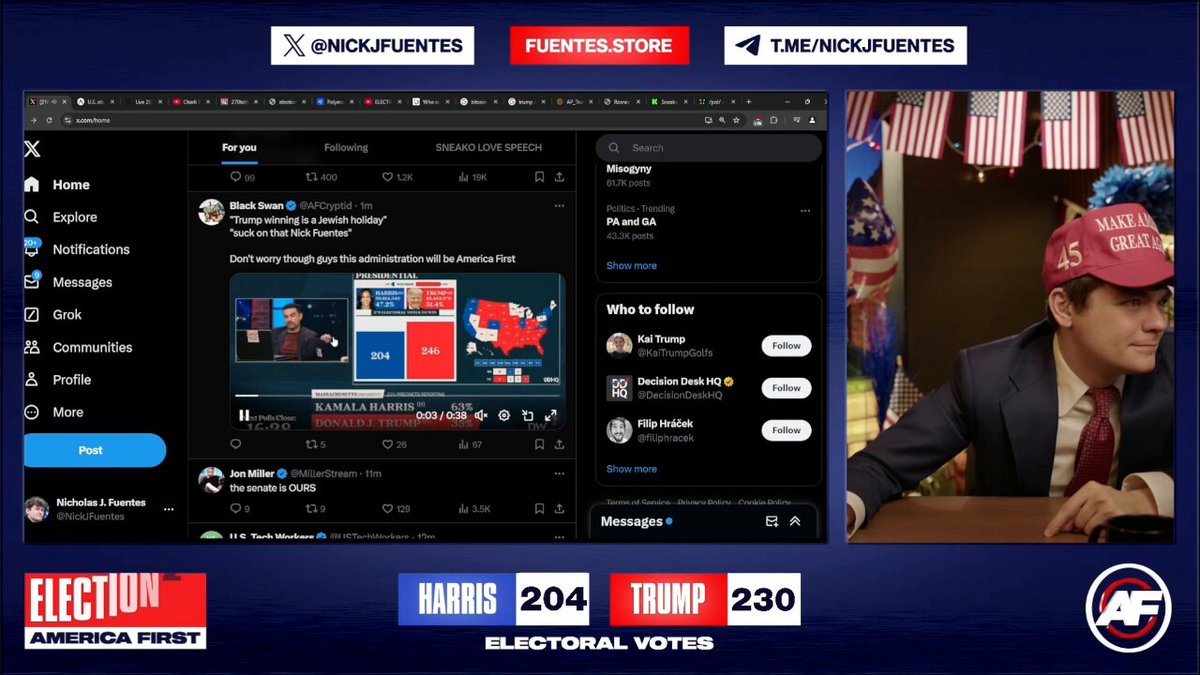Show more Who to follow suggestions

(631, 469)
